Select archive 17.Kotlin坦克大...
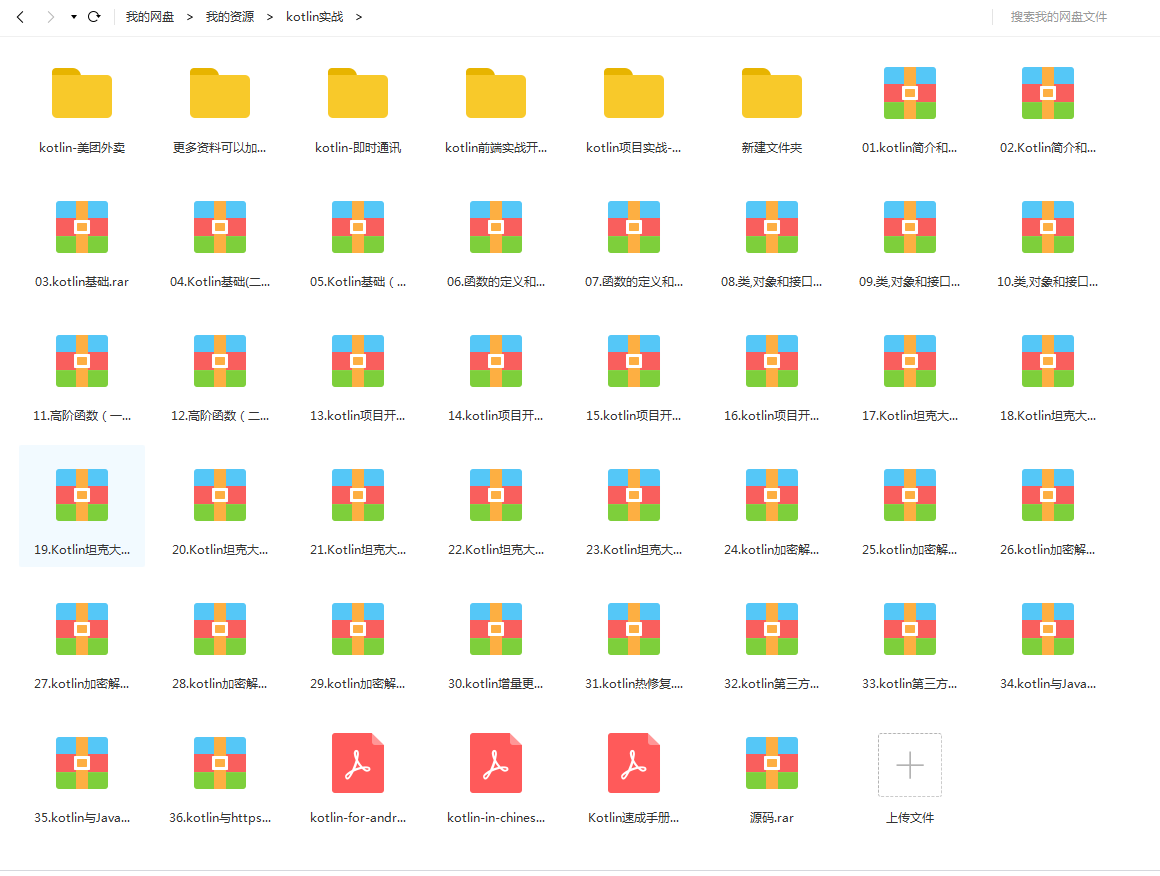Image resolution: width=1160 pixels, height=876 pixels. tap(910, 361)
